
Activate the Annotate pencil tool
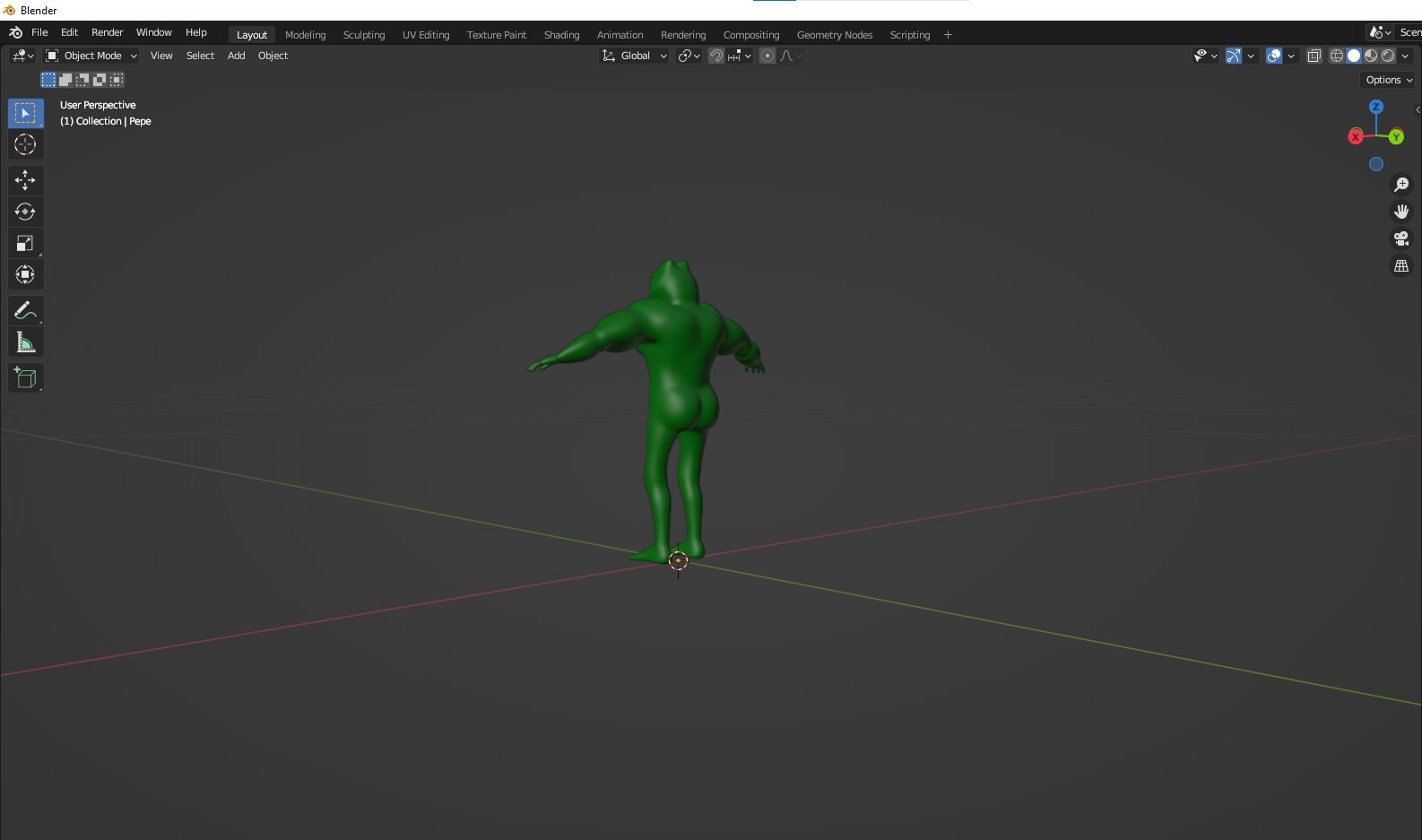pyautogui.click(x=25, y=311)
